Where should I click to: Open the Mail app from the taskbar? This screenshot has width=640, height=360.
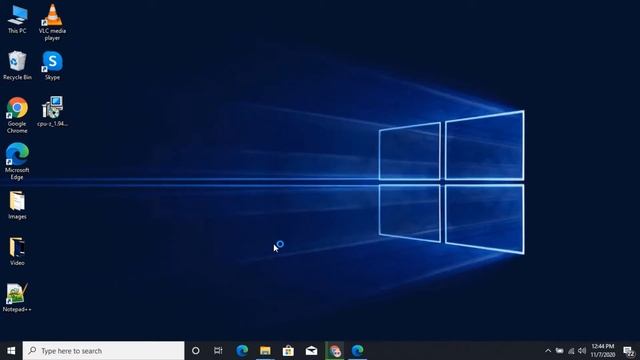(311, 351)
